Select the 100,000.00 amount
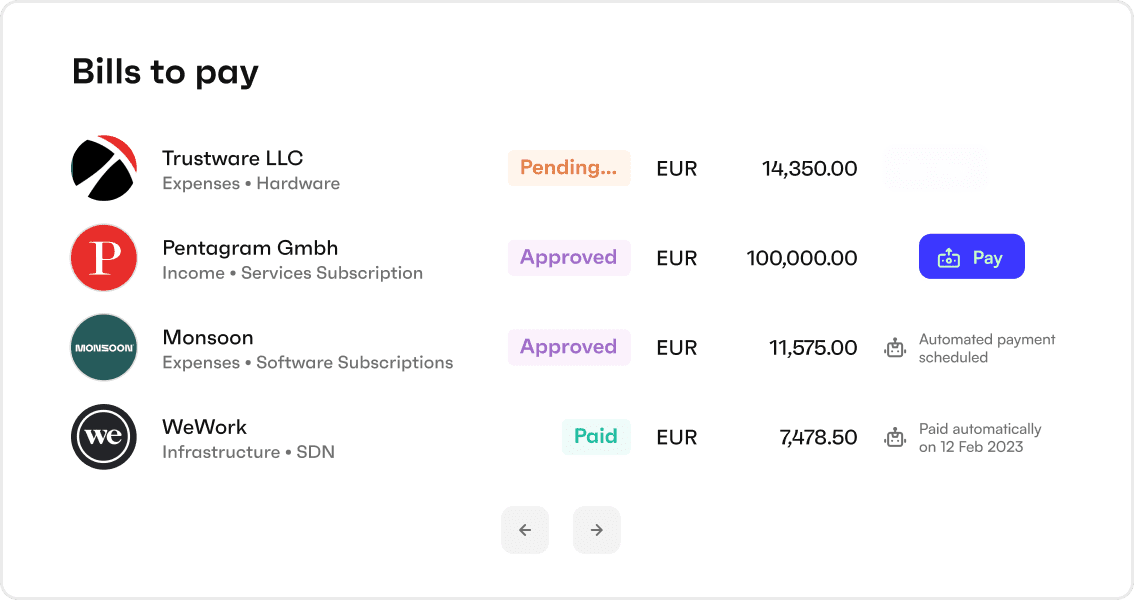The width and height of the screenshot is (1134, 600). [801, 258]
